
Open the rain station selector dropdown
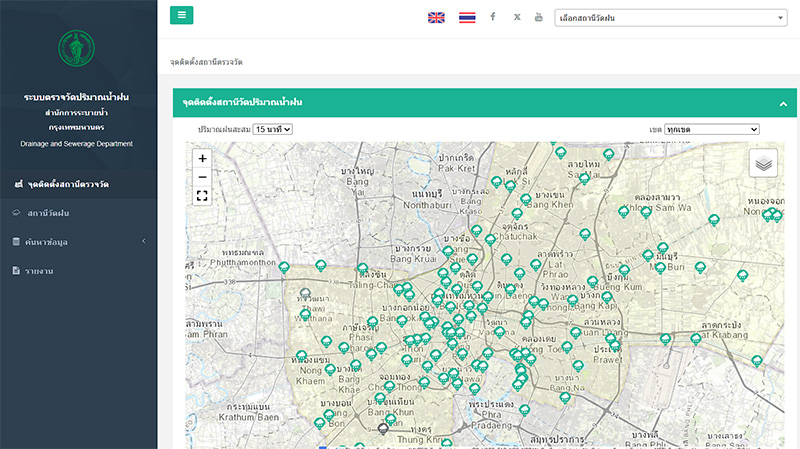click(671, 18)
